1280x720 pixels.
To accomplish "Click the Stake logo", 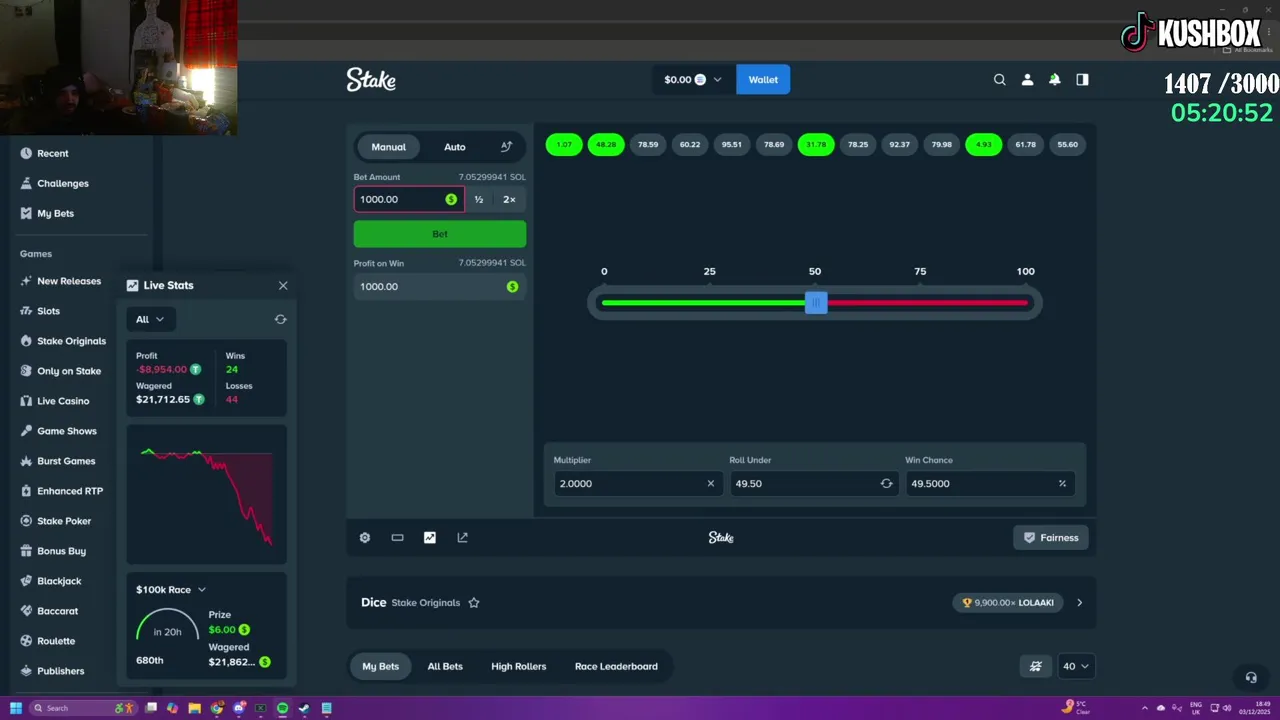I will pyautogui.click(x=371, y=79).
